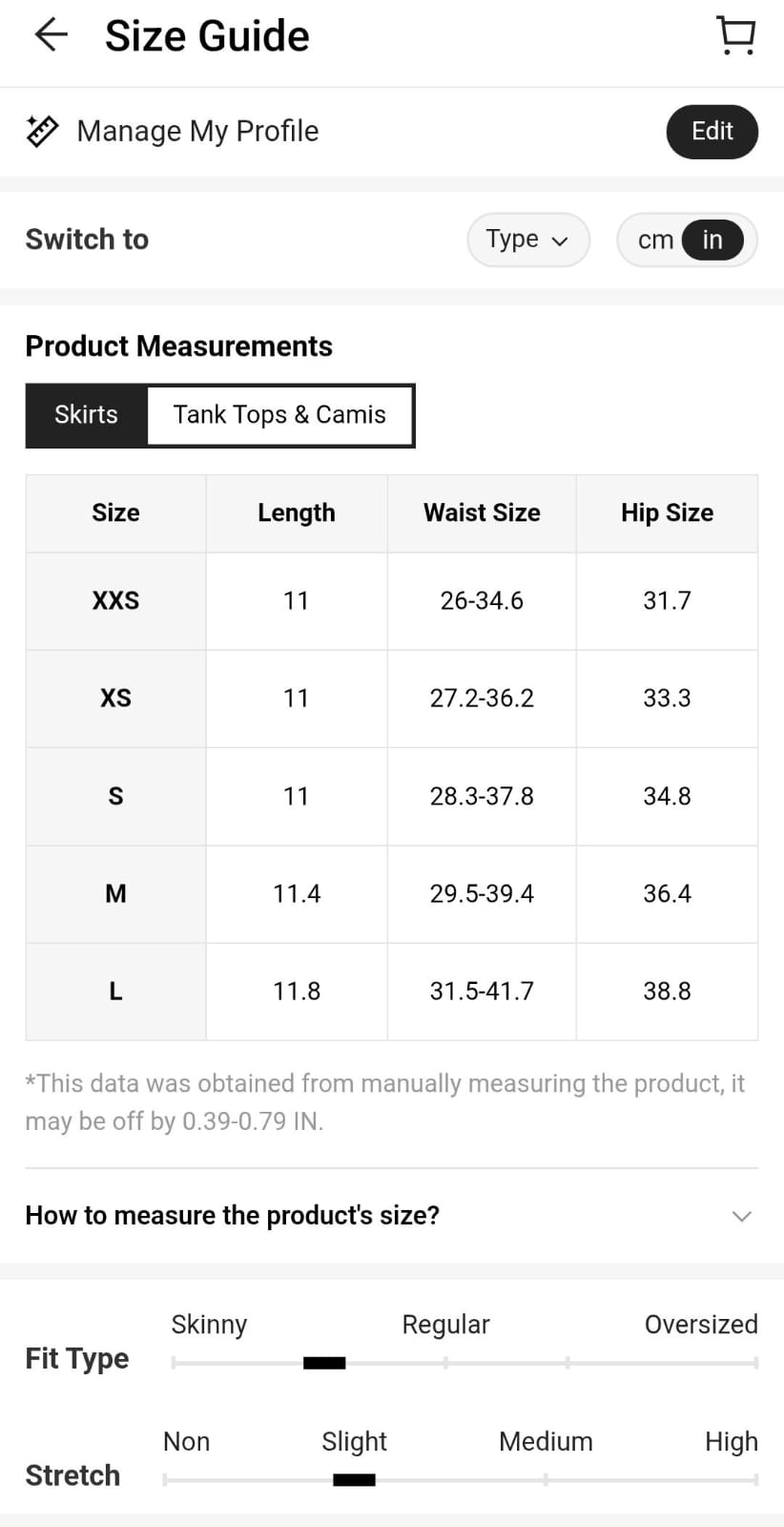Click the Waist Size column header

tap(482, 513)
